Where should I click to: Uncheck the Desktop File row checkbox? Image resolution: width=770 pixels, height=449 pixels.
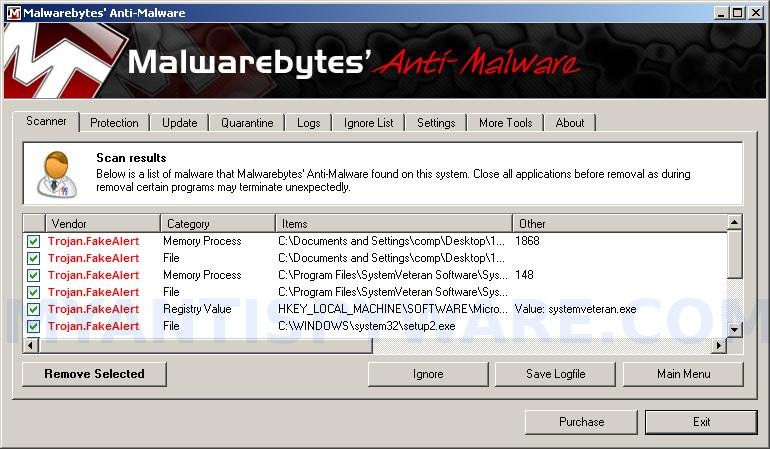[33, 258]
